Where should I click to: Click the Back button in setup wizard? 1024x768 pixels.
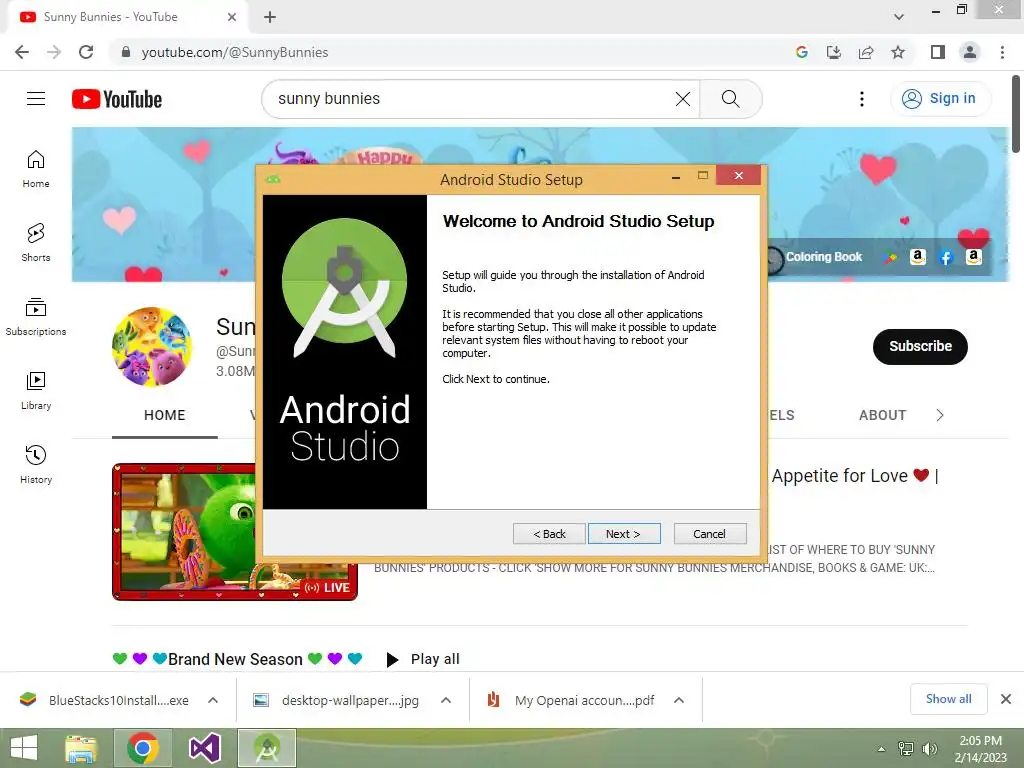[549, 534]
